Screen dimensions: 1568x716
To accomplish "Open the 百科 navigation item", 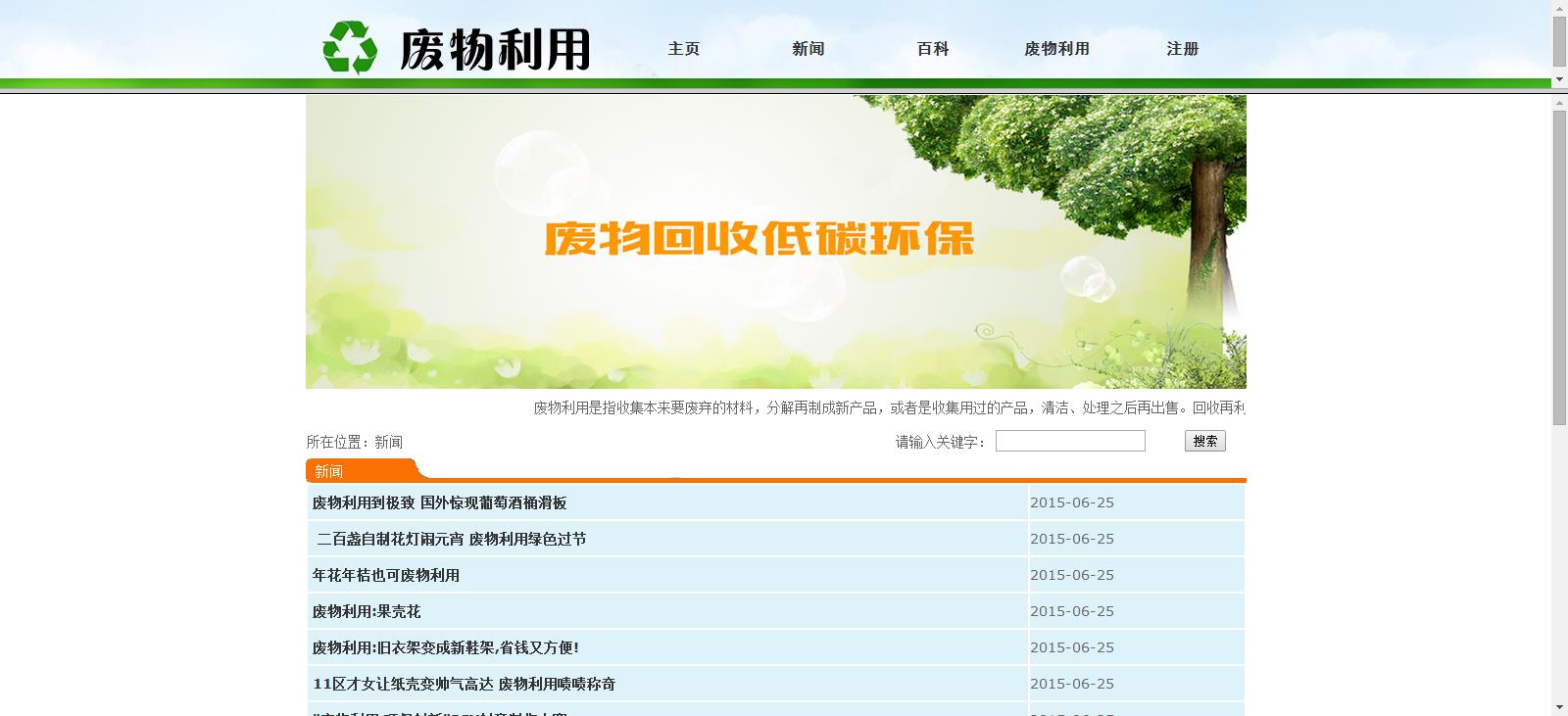I will tap(933, 49).
